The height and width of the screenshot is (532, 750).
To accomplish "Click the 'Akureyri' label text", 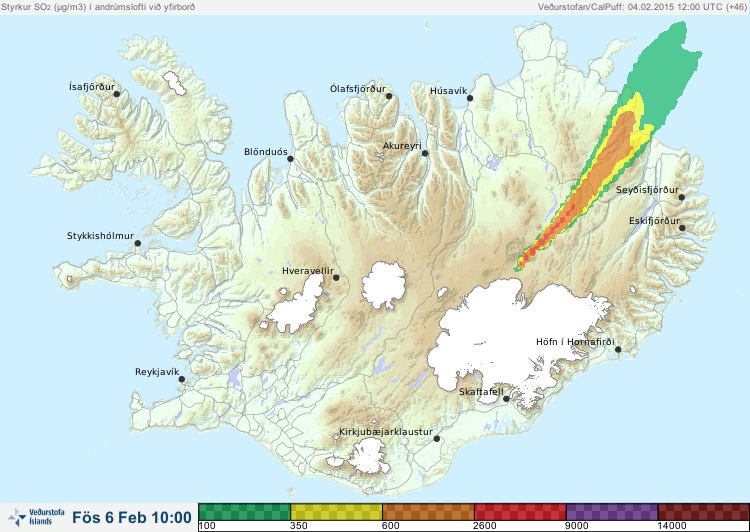I will point(402,146).
